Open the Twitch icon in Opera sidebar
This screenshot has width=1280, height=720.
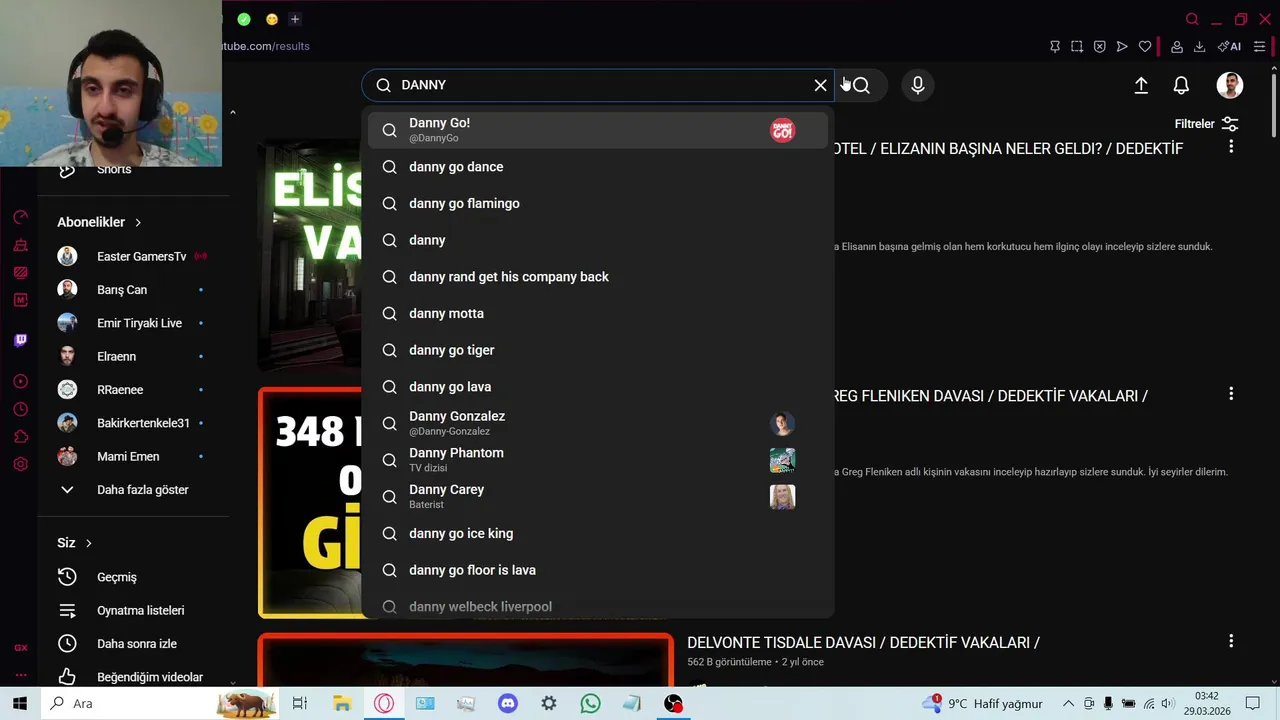pyautogui.click(x=20, y=340)
